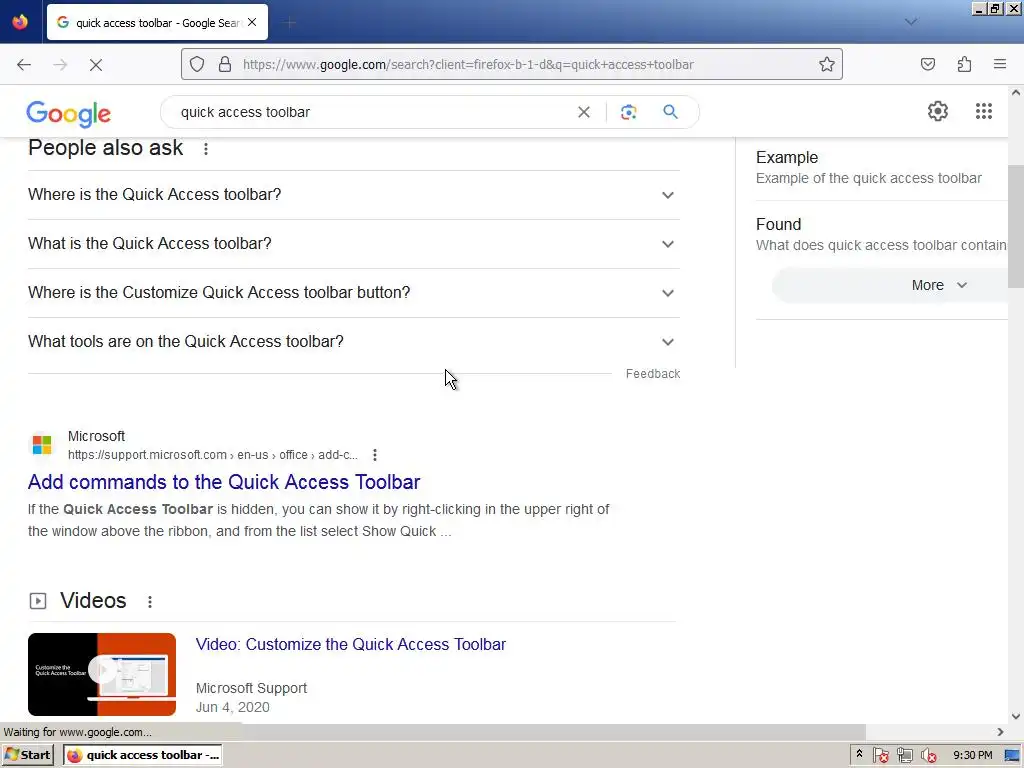
Task: Open the Google apps grid
Action: pyautogui.click(x=984, y=111)
